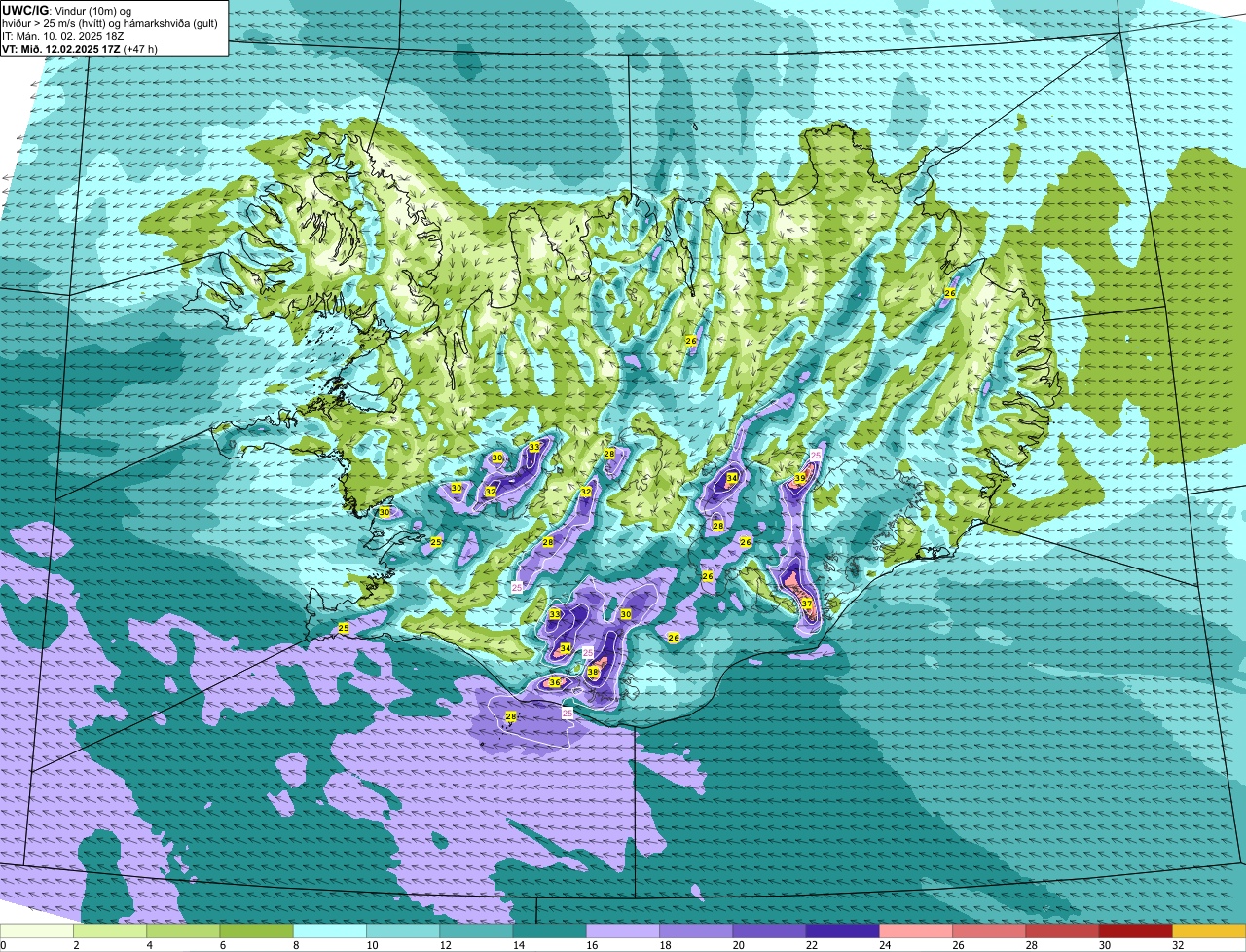
Task: Click the 12–14 m/s teal legend swatch
Action: (477, 931)
